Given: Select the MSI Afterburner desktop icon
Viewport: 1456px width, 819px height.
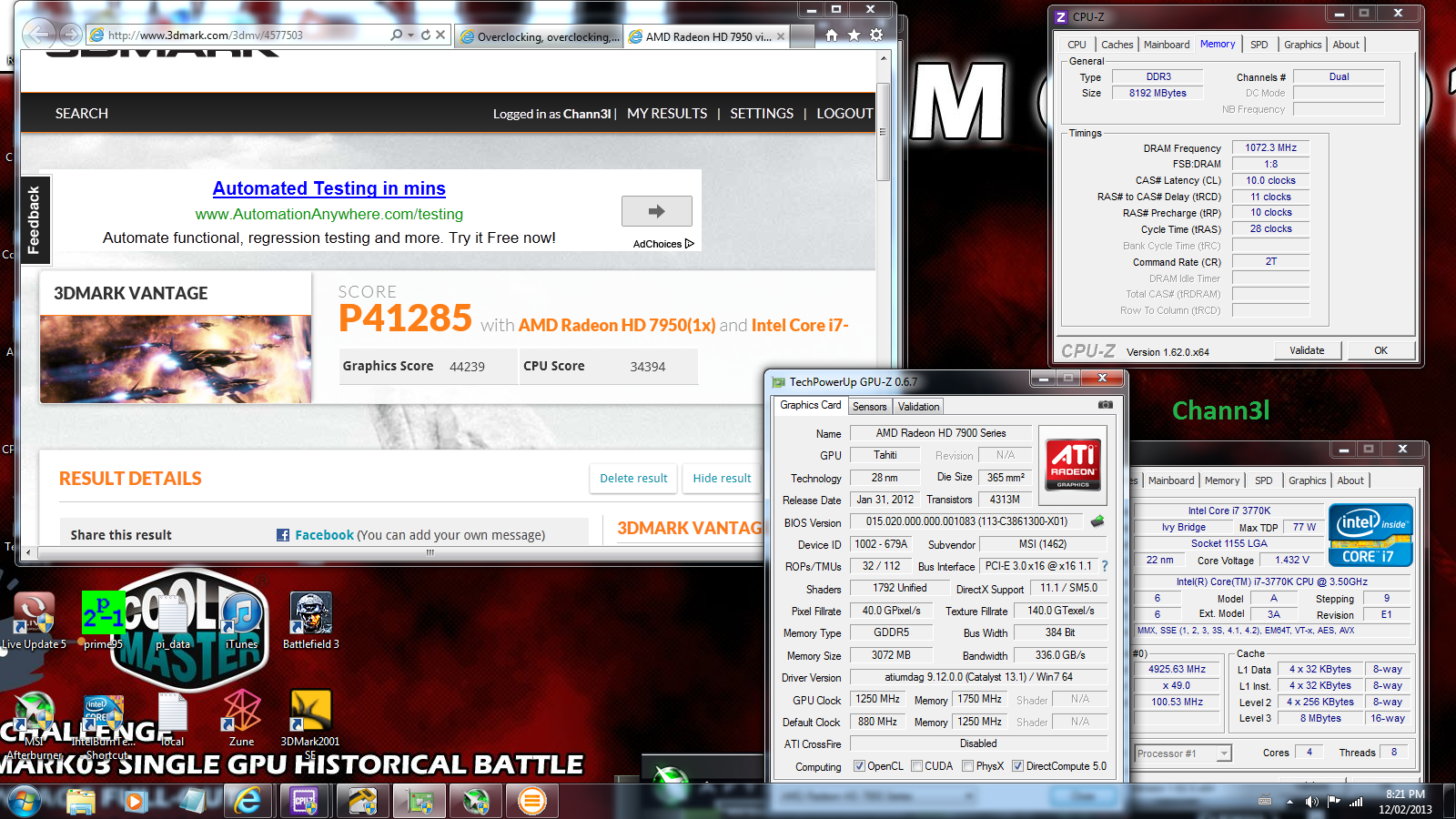Looking at the screenshot, I should point(35,725).
